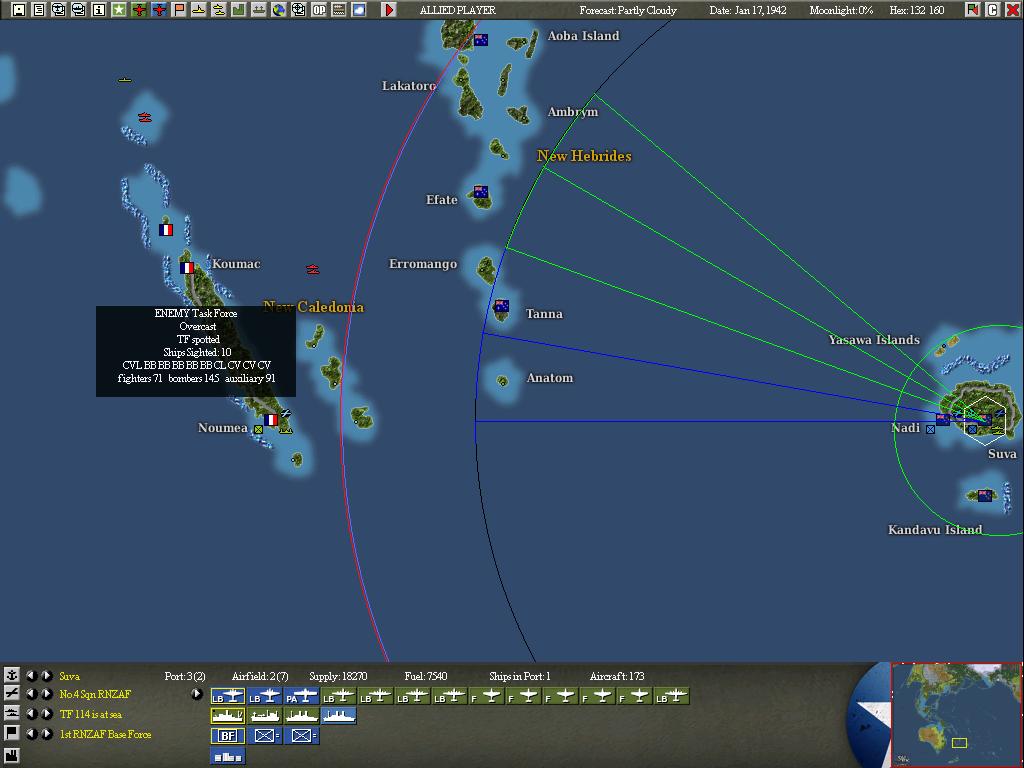
Task: Click the 'C' icon at top right
Action: point(993,10)
